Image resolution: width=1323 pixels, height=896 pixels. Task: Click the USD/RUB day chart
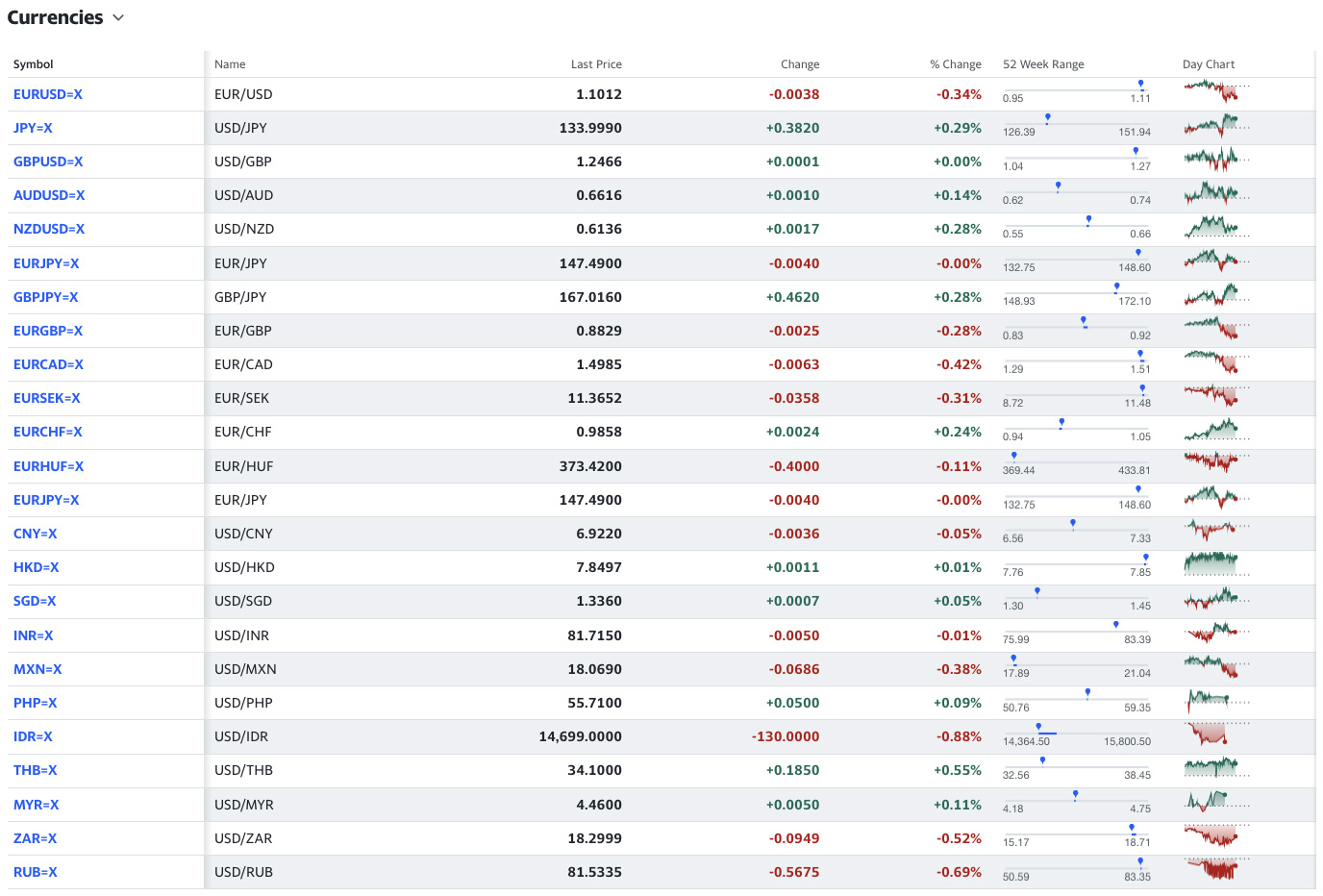pyautogui.click(x=1214, y=871)
